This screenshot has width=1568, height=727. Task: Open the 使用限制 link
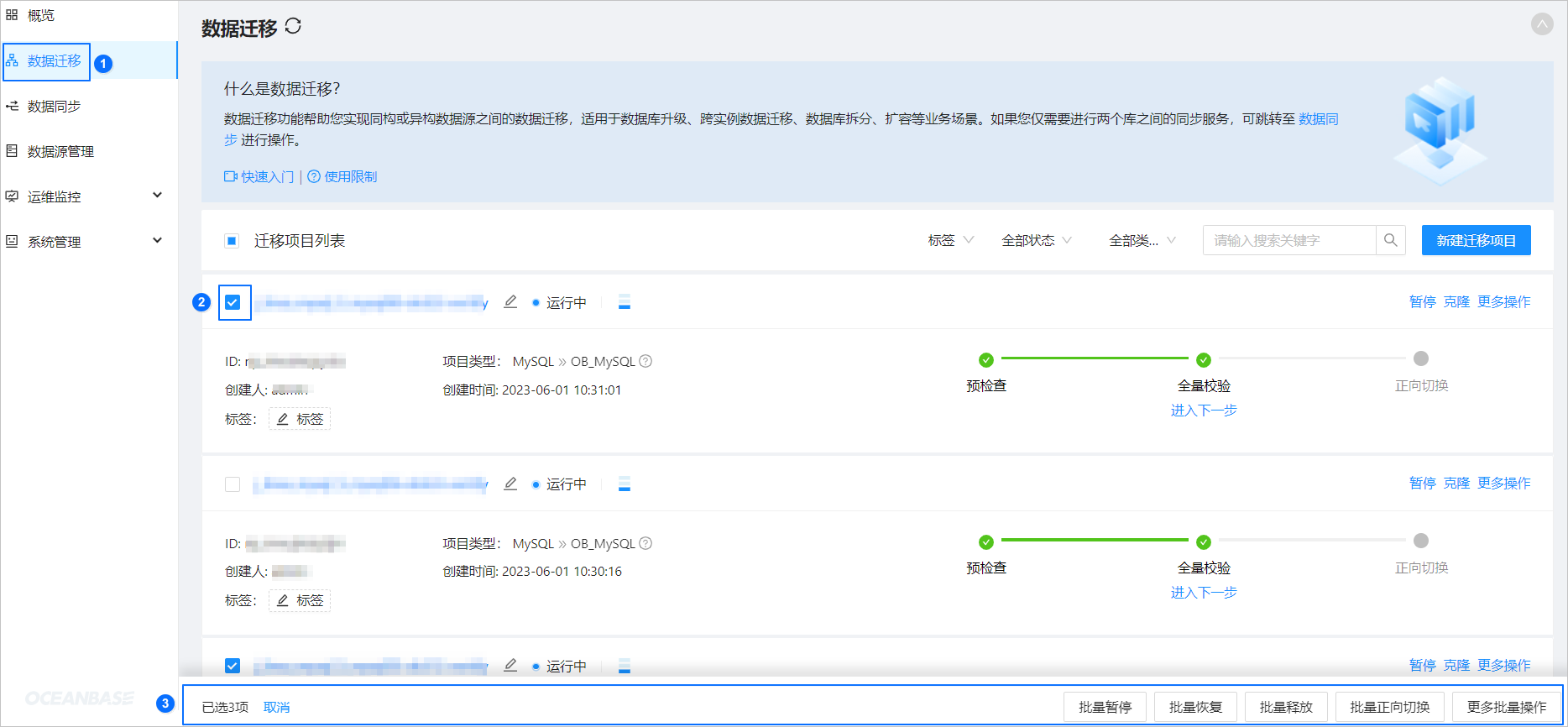(x=342, y=176)
